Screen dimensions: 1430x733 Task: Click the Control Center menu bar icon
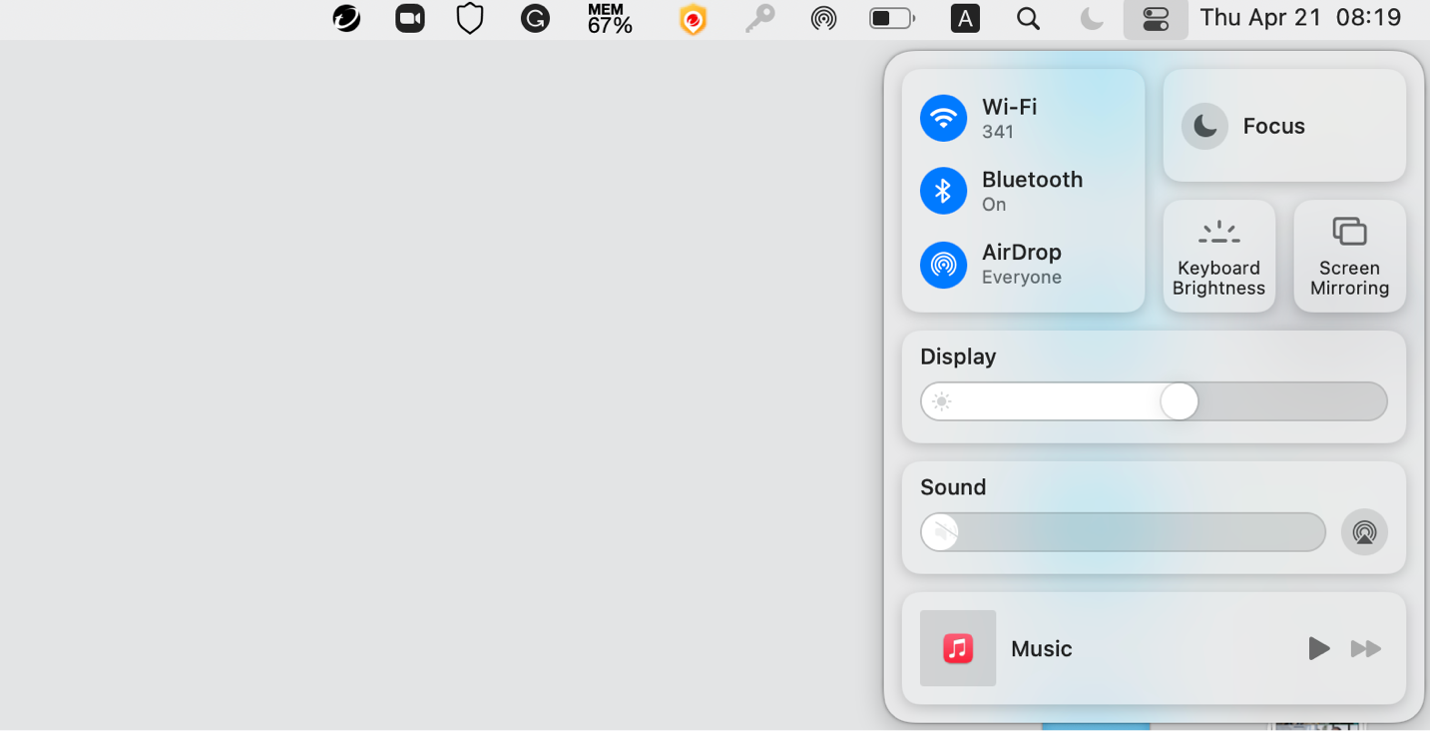coord(1155,19)
